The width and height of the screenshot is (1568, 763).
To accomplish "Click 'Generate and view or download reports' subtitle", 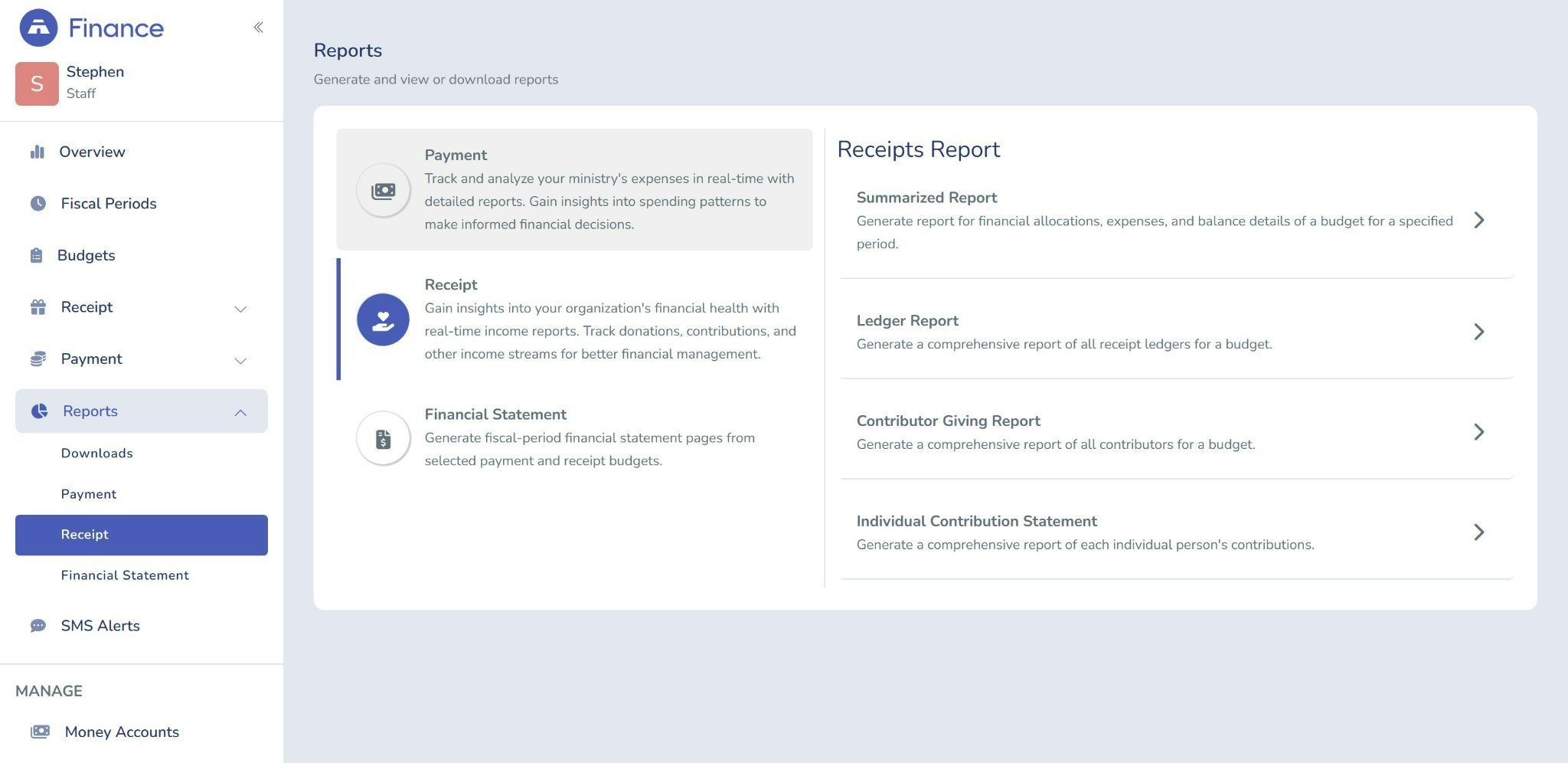I will (x=436, y=80).
